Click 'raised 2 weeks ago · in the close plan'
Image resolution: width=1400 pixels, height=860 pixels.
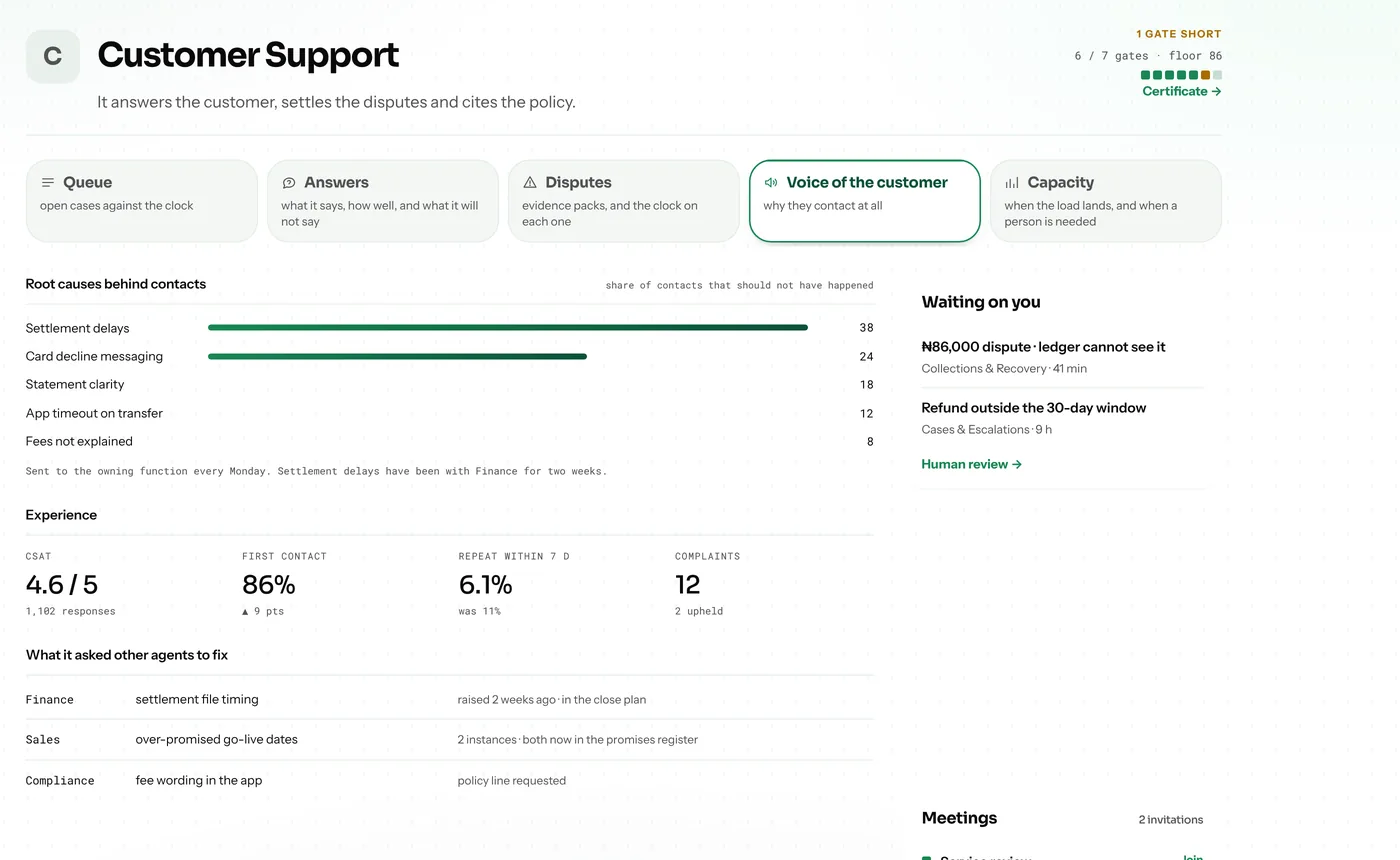(552, 700)
